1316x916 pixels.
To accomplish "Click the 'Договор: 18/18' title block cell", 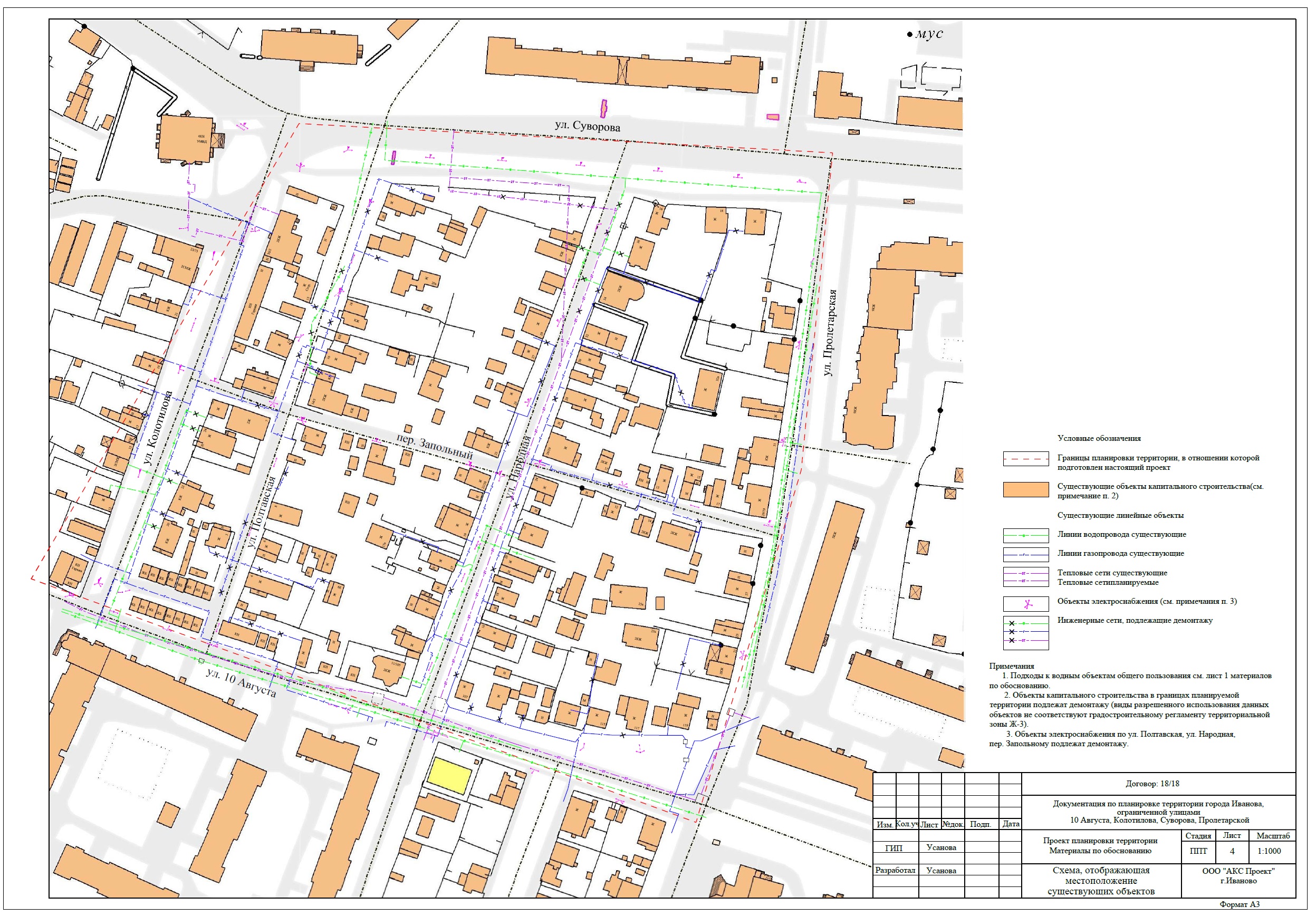I will (1152, 784).
